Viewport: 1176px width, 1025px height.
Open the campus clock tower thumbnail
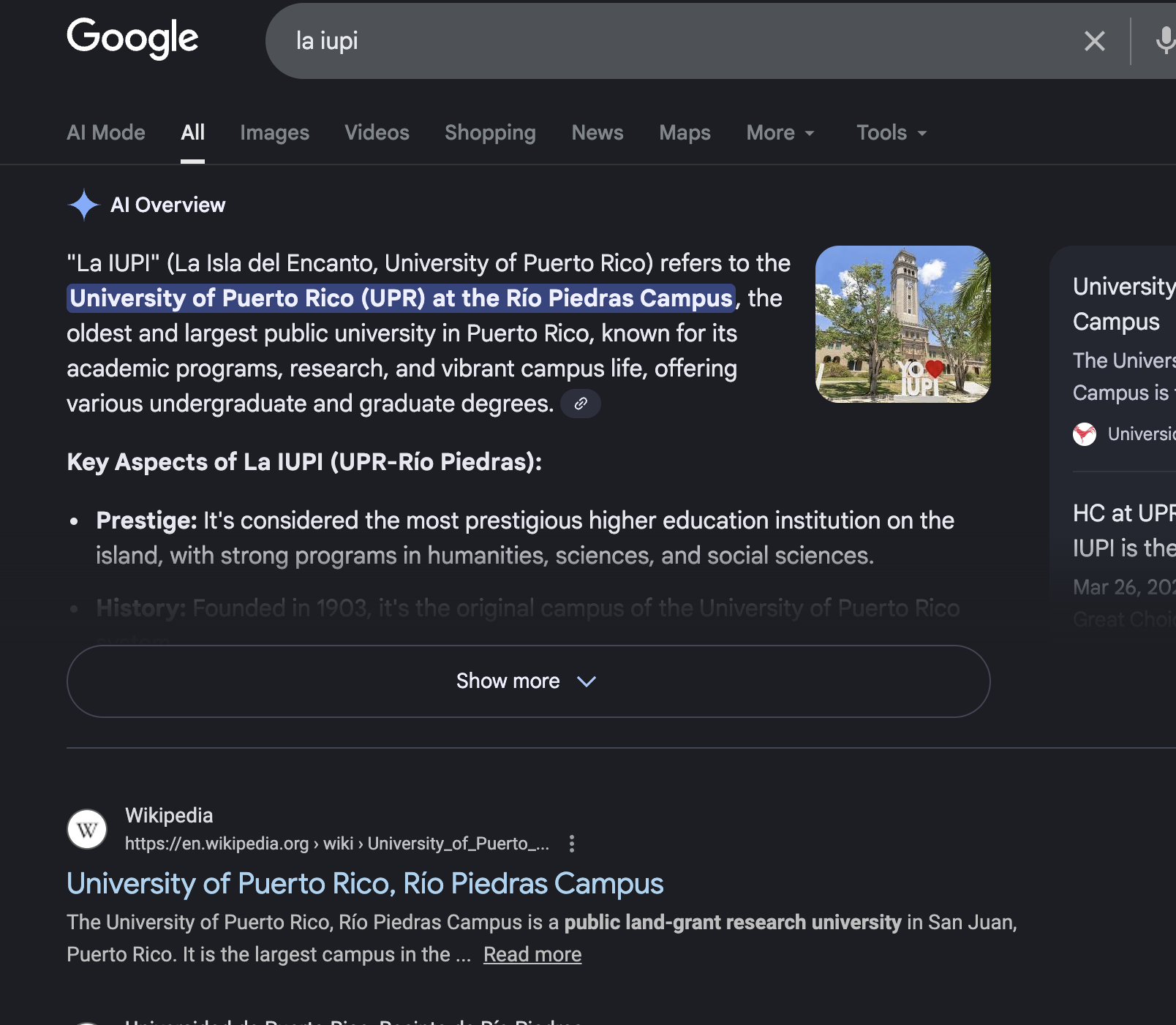coord(902,324)
